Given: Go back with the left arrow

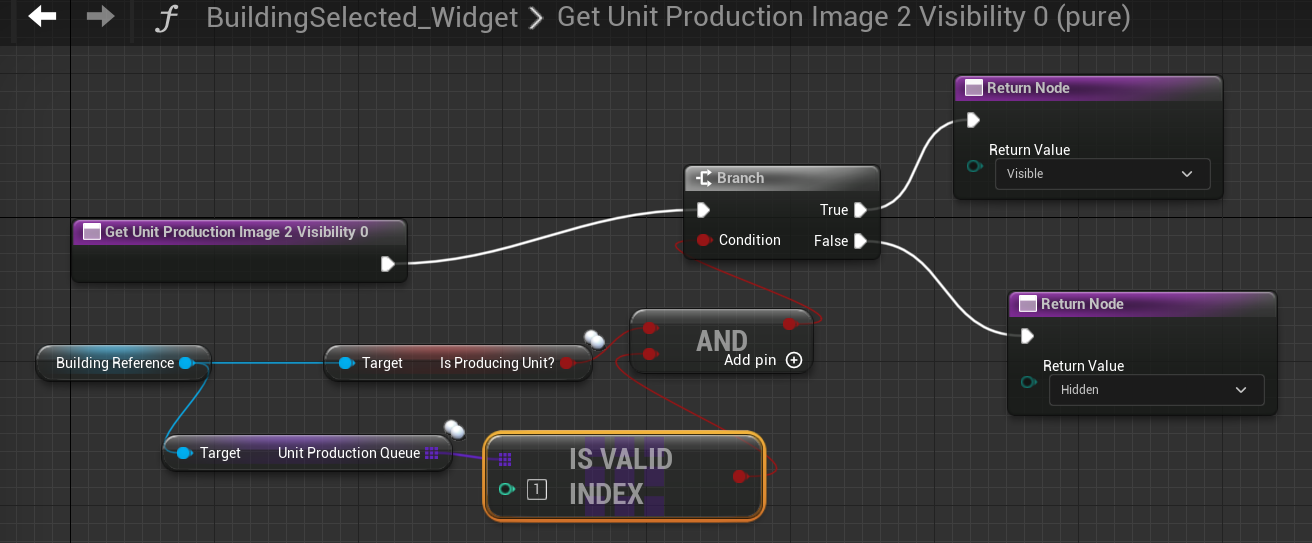Looking at the screenshot, I should pos(42,17).
